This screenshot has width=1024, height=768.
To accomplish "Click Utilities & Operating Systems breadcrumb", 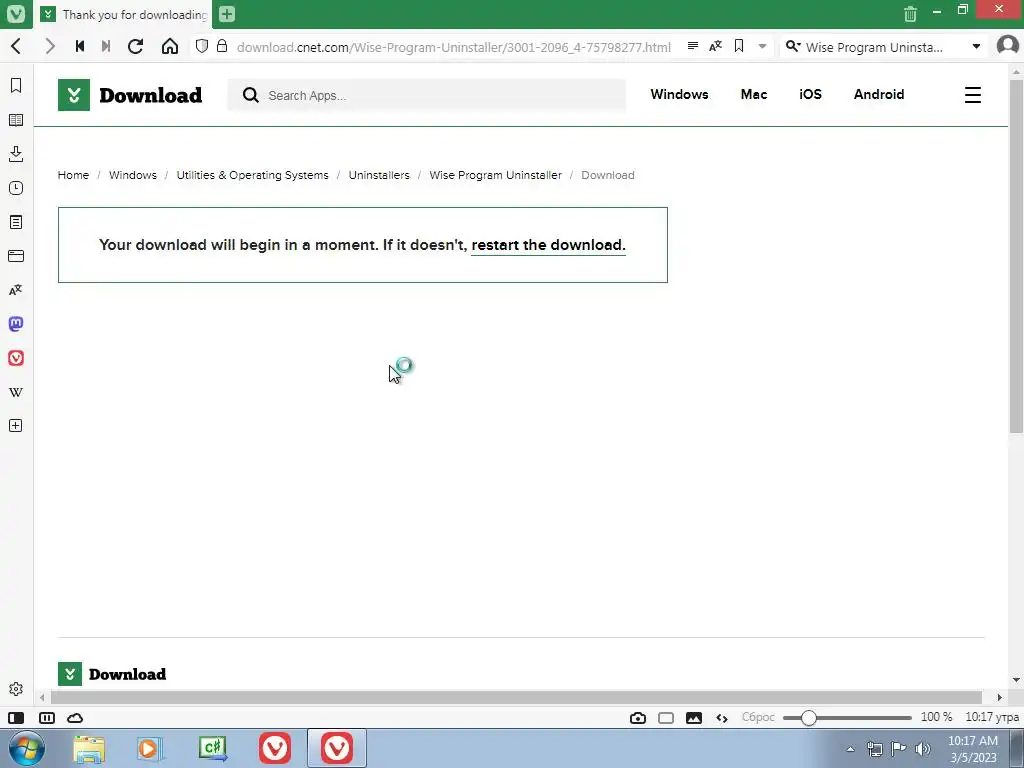I will pyautogui.click(x=253, y=175).
